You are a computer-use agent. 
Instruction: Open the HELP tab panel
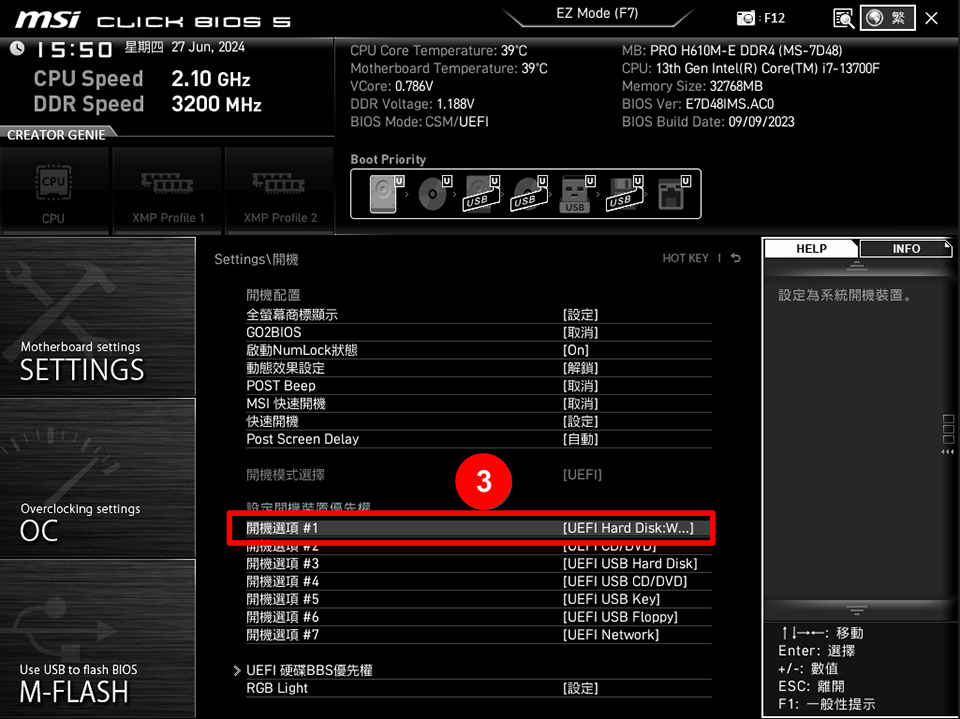(810, 248)
